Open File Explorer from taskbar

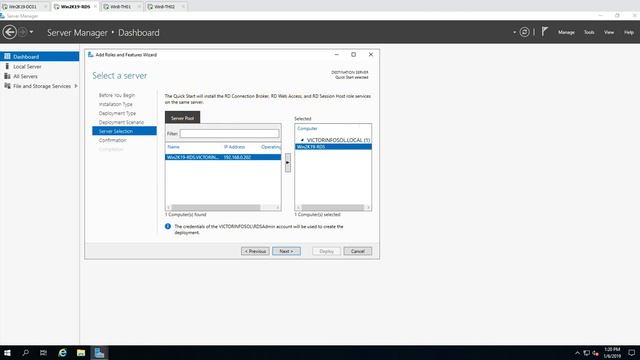tap(81, 353)
